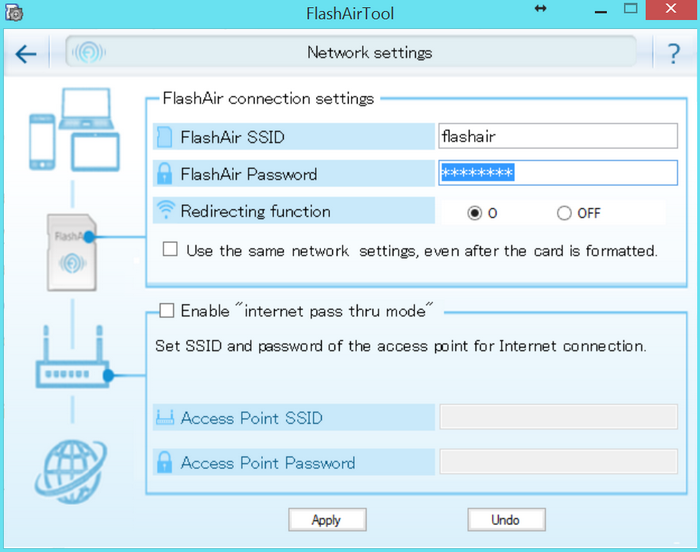Click the SD card icon beside FlashAir SSID
This screenshot has height=552, width=700.
[164, 137]
